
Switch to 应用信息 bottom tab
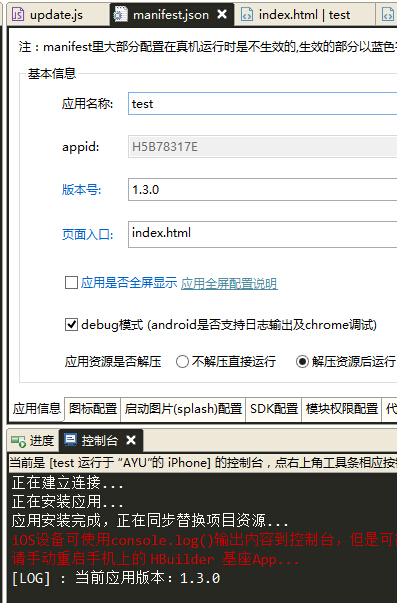(x=37, y=408)
